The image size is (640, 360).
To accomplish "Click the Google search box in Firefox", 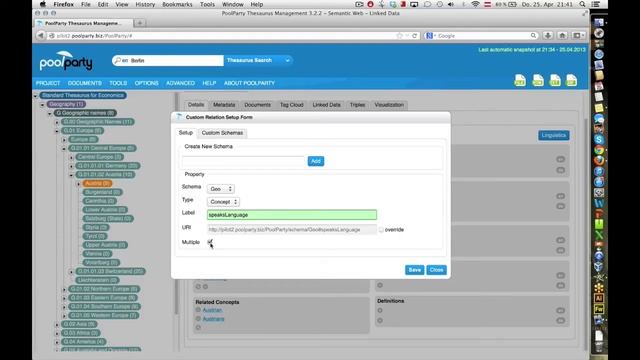I will (x=483, y=36).
